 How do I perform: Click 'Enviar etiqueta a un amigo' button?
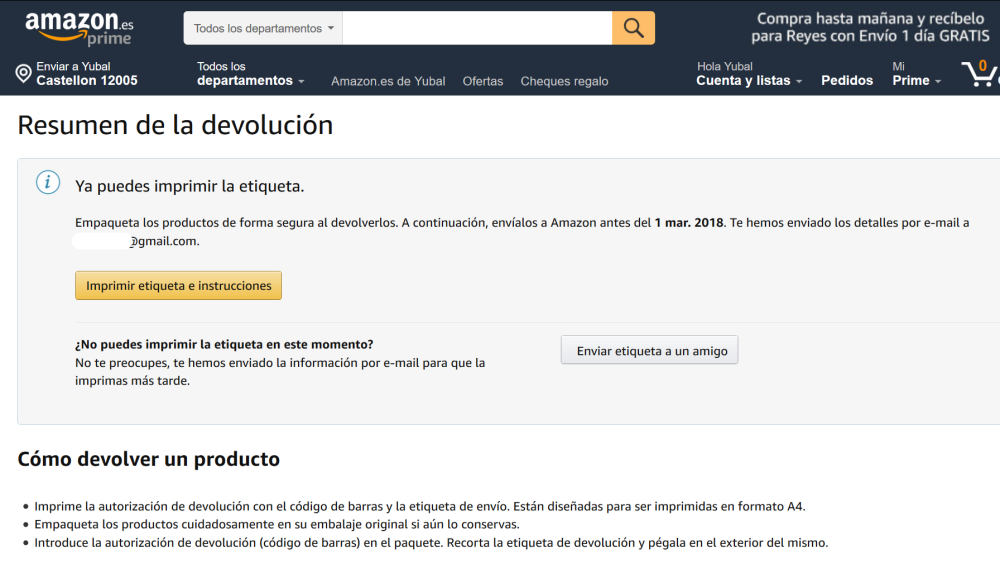tap(649, 351)
